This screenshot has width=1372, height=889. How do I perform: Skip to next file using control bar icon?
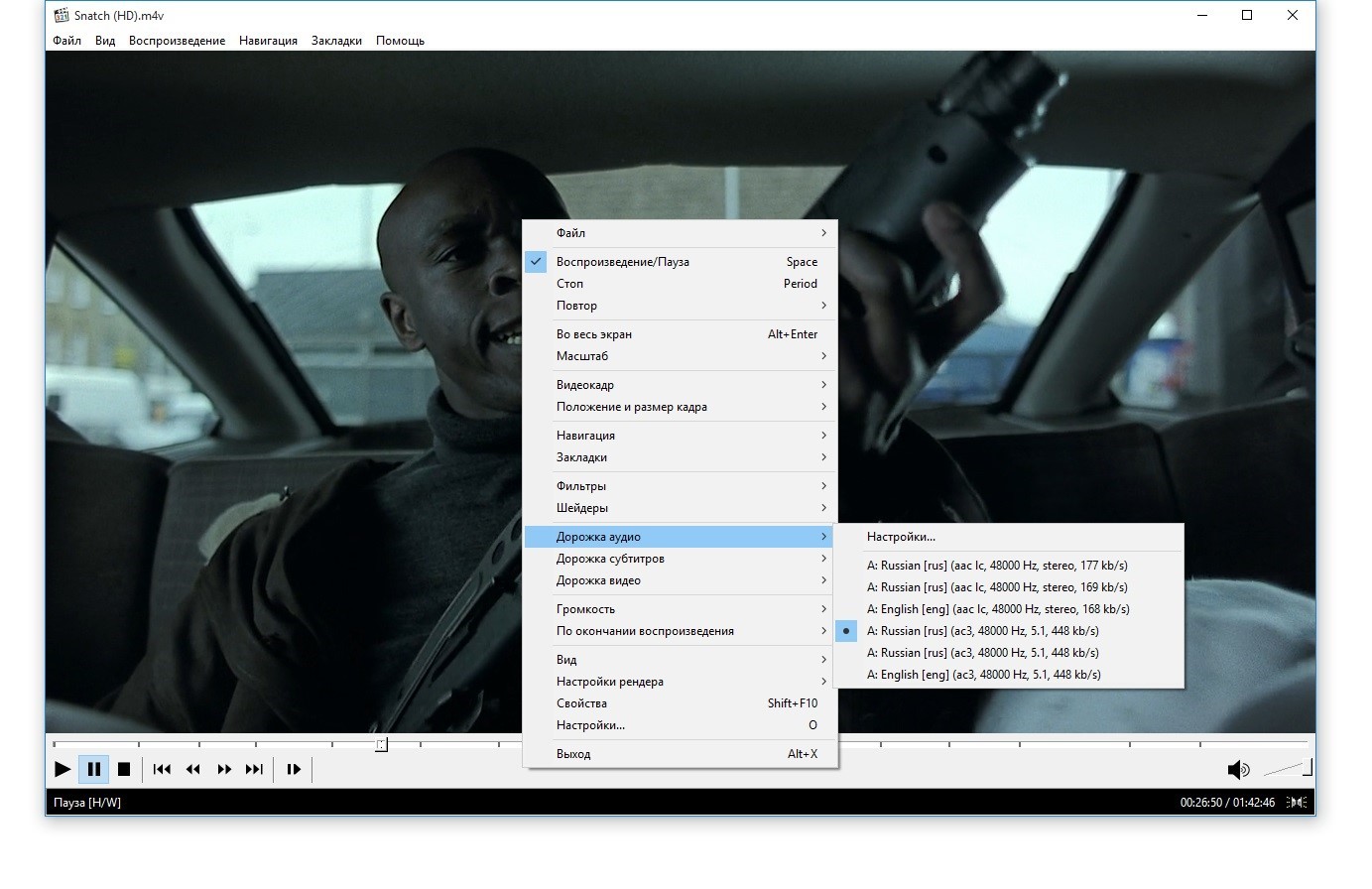point(255,769)
